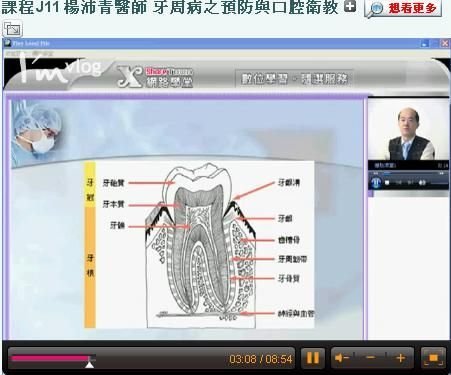451x375 pixels.
Task: Click the player window title bar icon
Action: pos(7,43)
